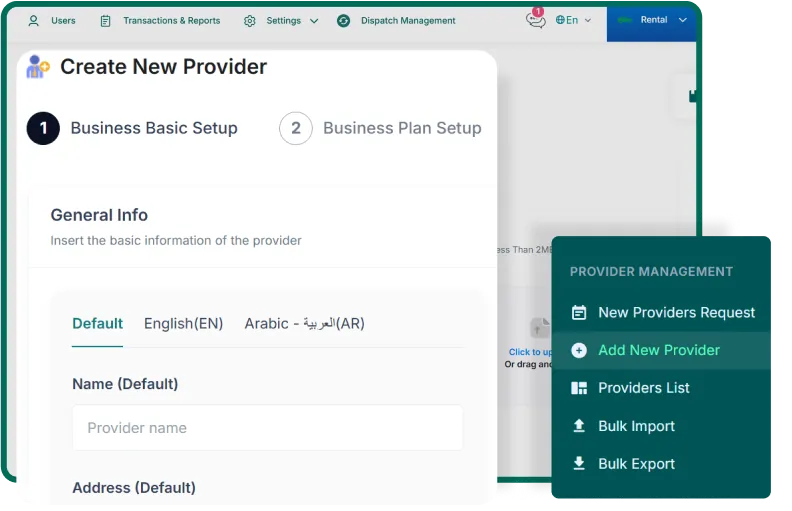This screenshot has height=511, width=792.
Task: Click the upload file icon
Action: 539,328
